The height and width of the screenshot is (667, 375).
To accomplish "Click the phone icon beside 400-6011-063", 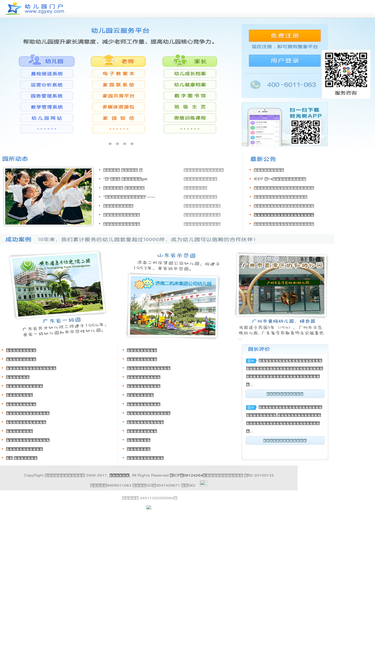I will [x=255, y=85].
